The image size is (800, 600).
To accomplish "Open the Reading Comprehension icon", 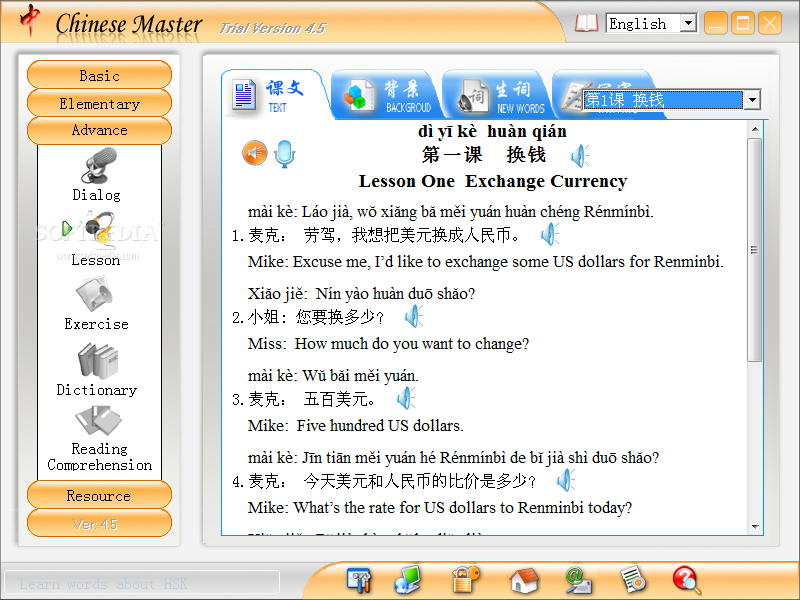I will tap(98, 421).
